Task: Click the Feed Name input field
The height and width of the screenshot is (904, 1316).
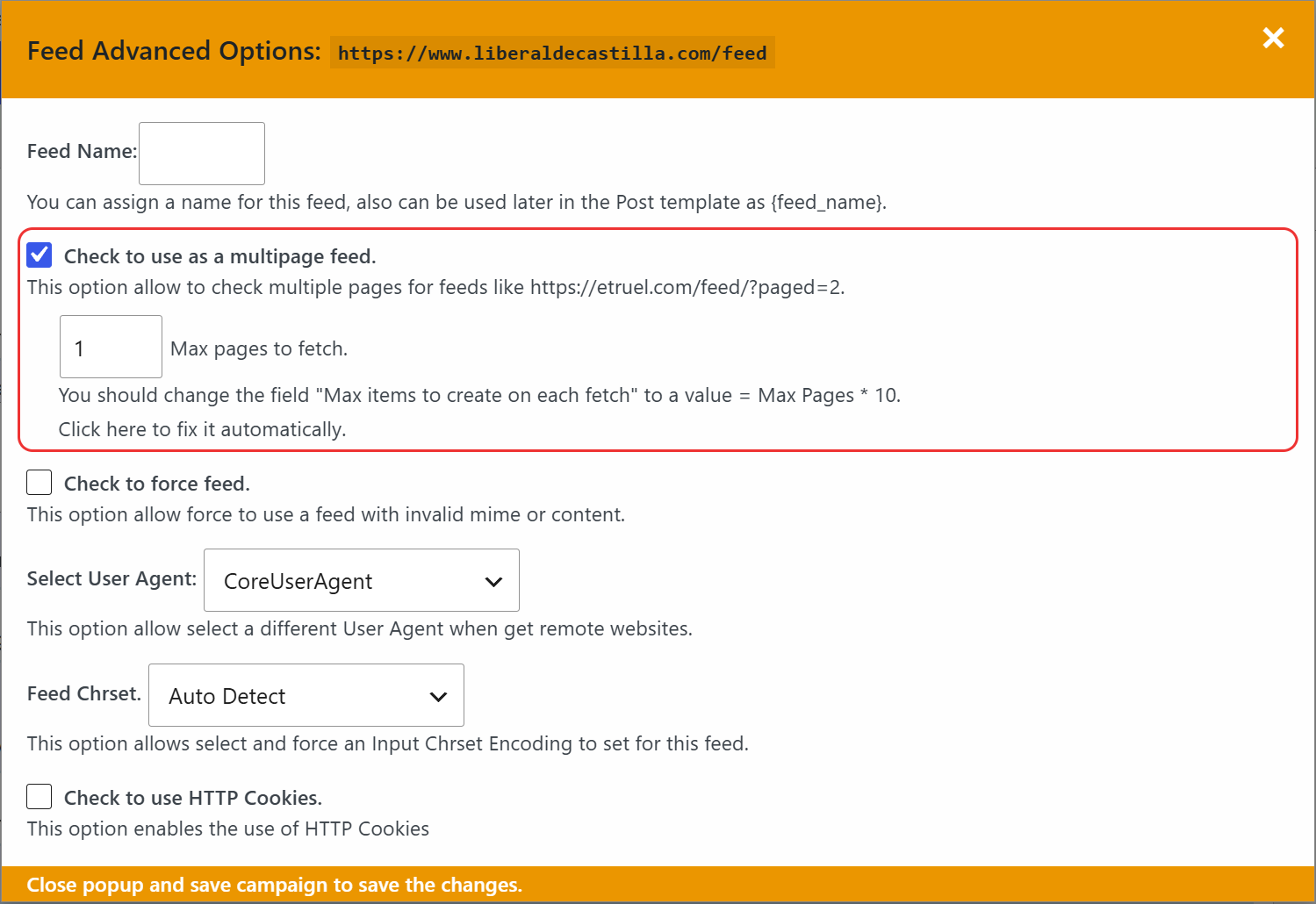Action: (202, 154)
